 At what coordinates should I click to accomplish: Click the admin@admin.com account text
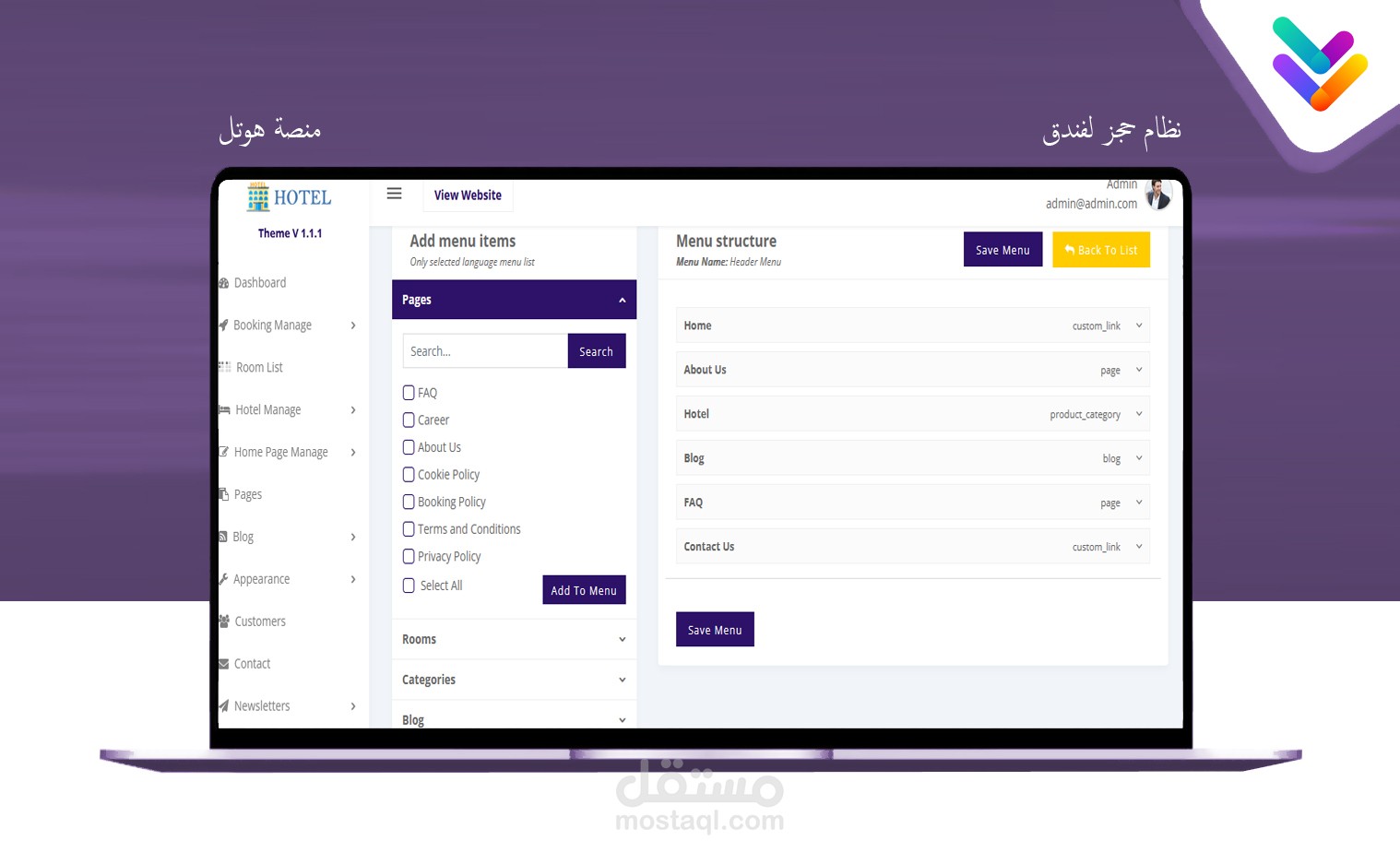(x=1091, y=204)
